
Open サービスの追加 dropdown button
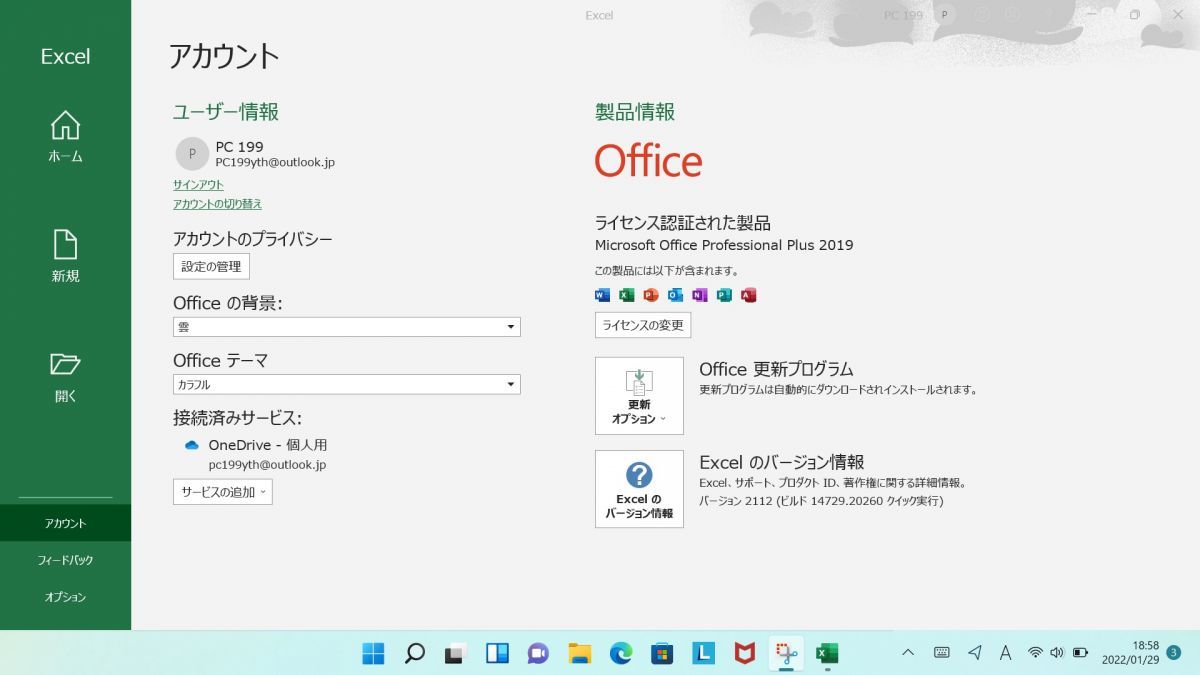pos(223,492)
